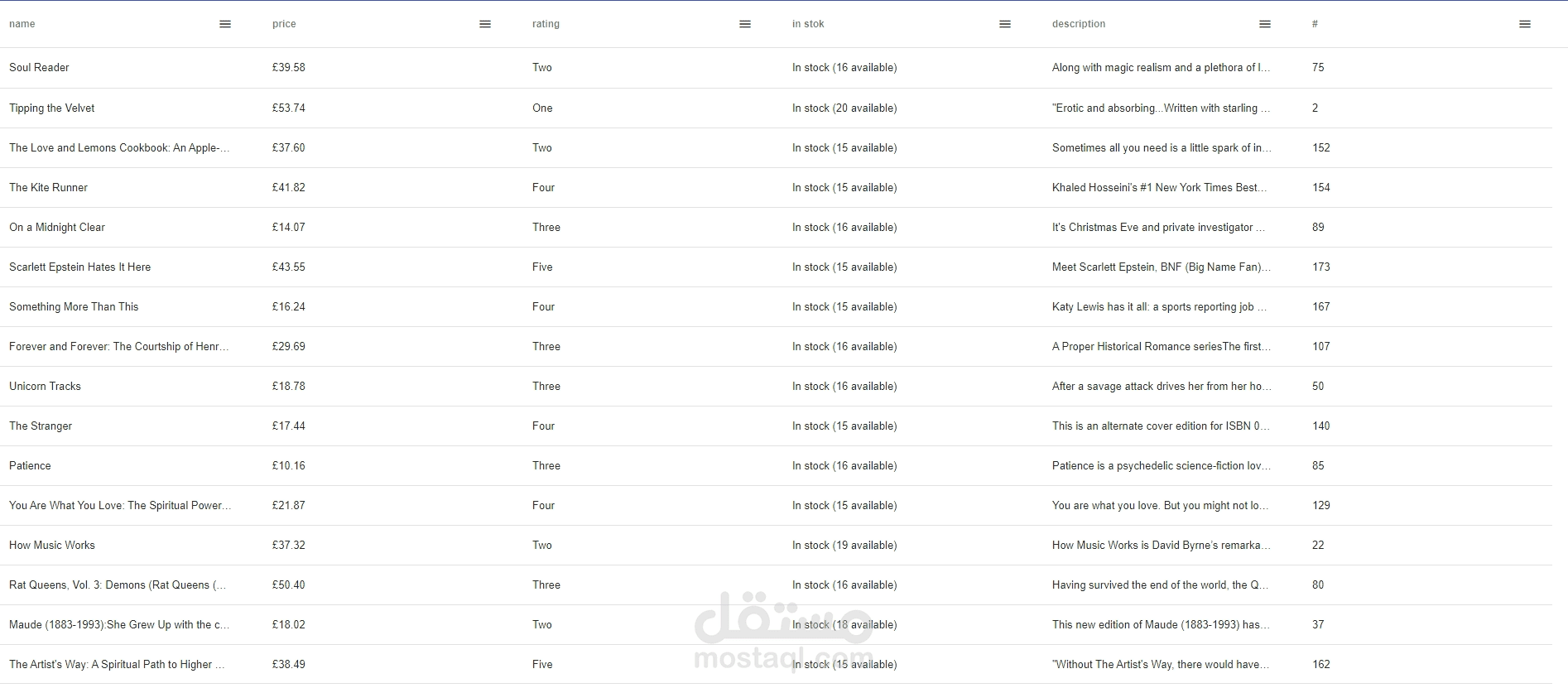Select Forever and Forever name cell
The image size is (1568, 688).
(x=119, y=347)
